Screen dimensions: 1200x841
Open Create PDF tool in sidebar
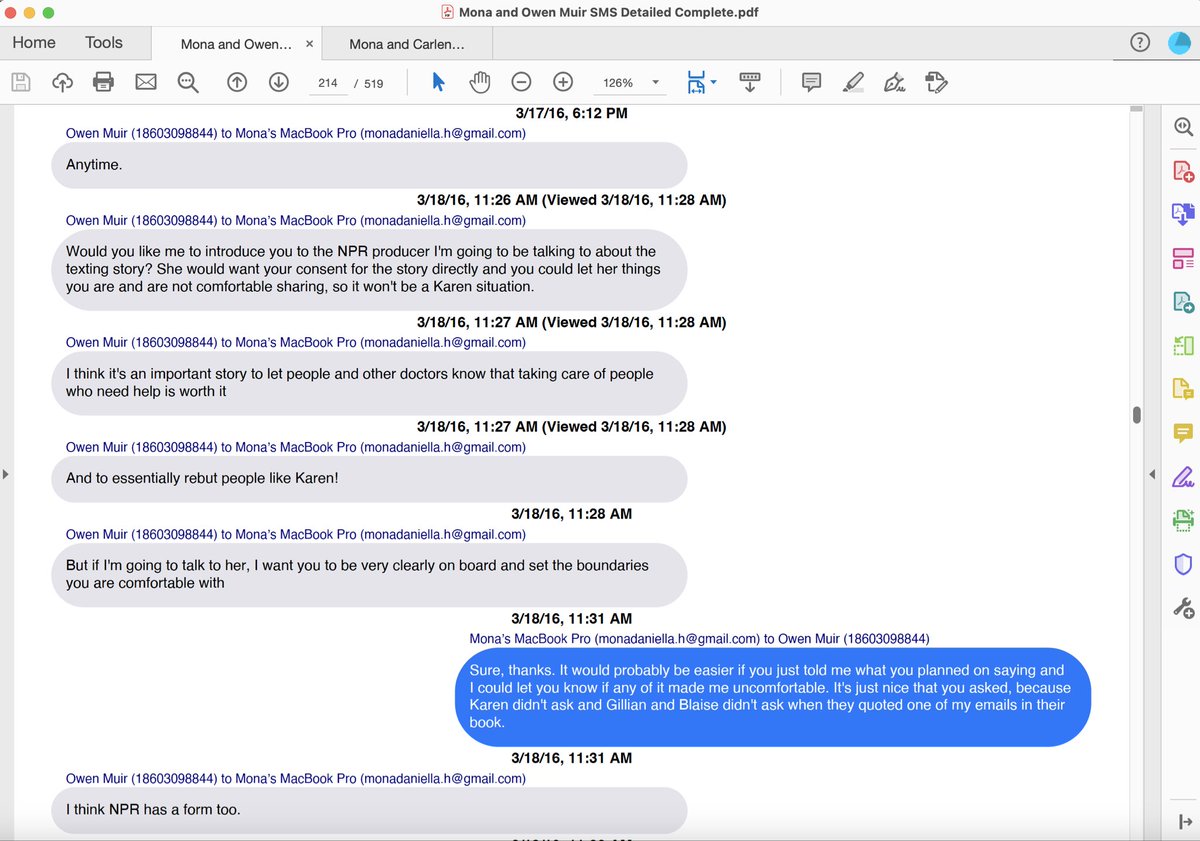(1183, 171)
